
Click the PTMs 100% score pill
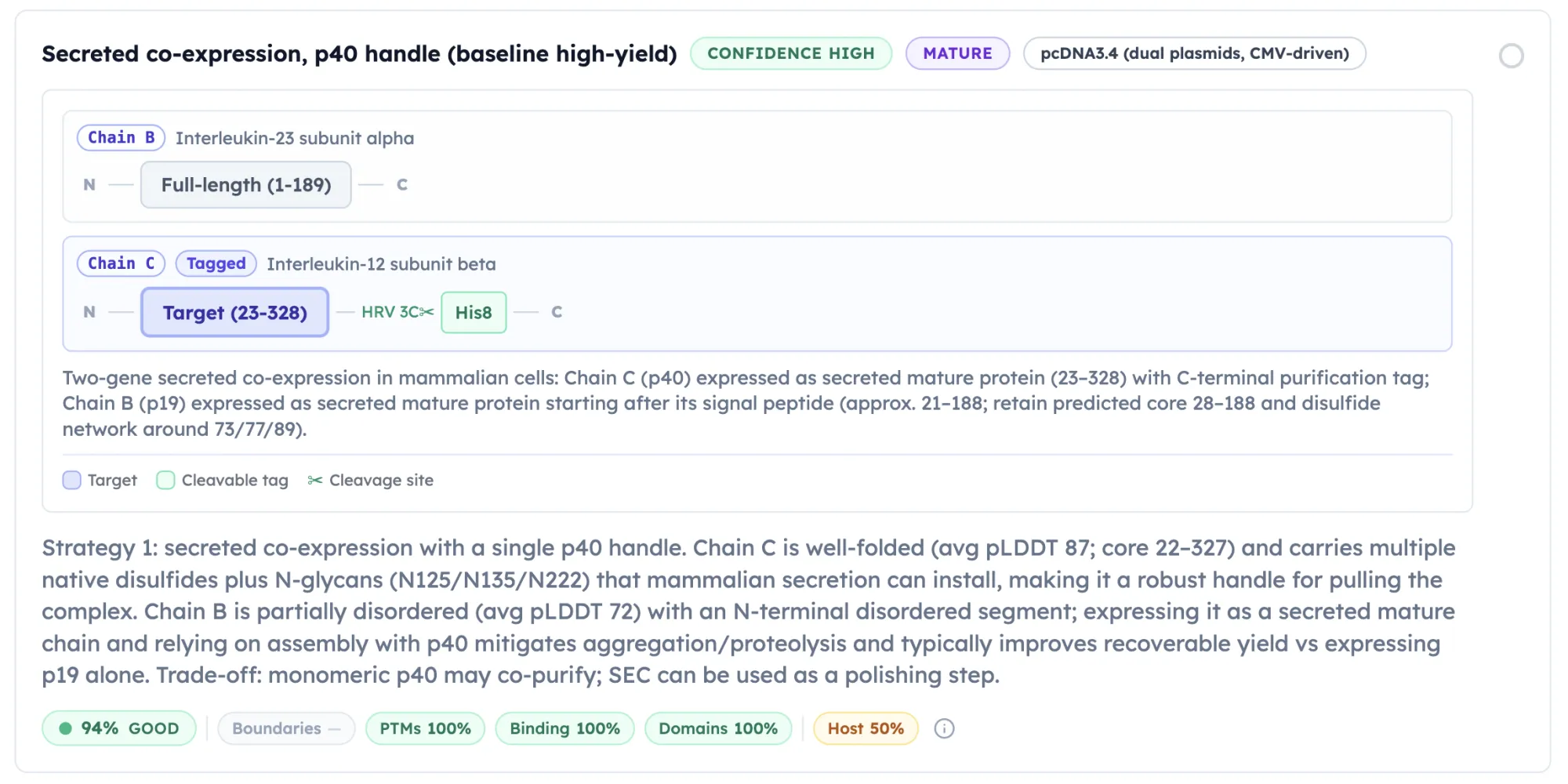(x=425, y=728)
